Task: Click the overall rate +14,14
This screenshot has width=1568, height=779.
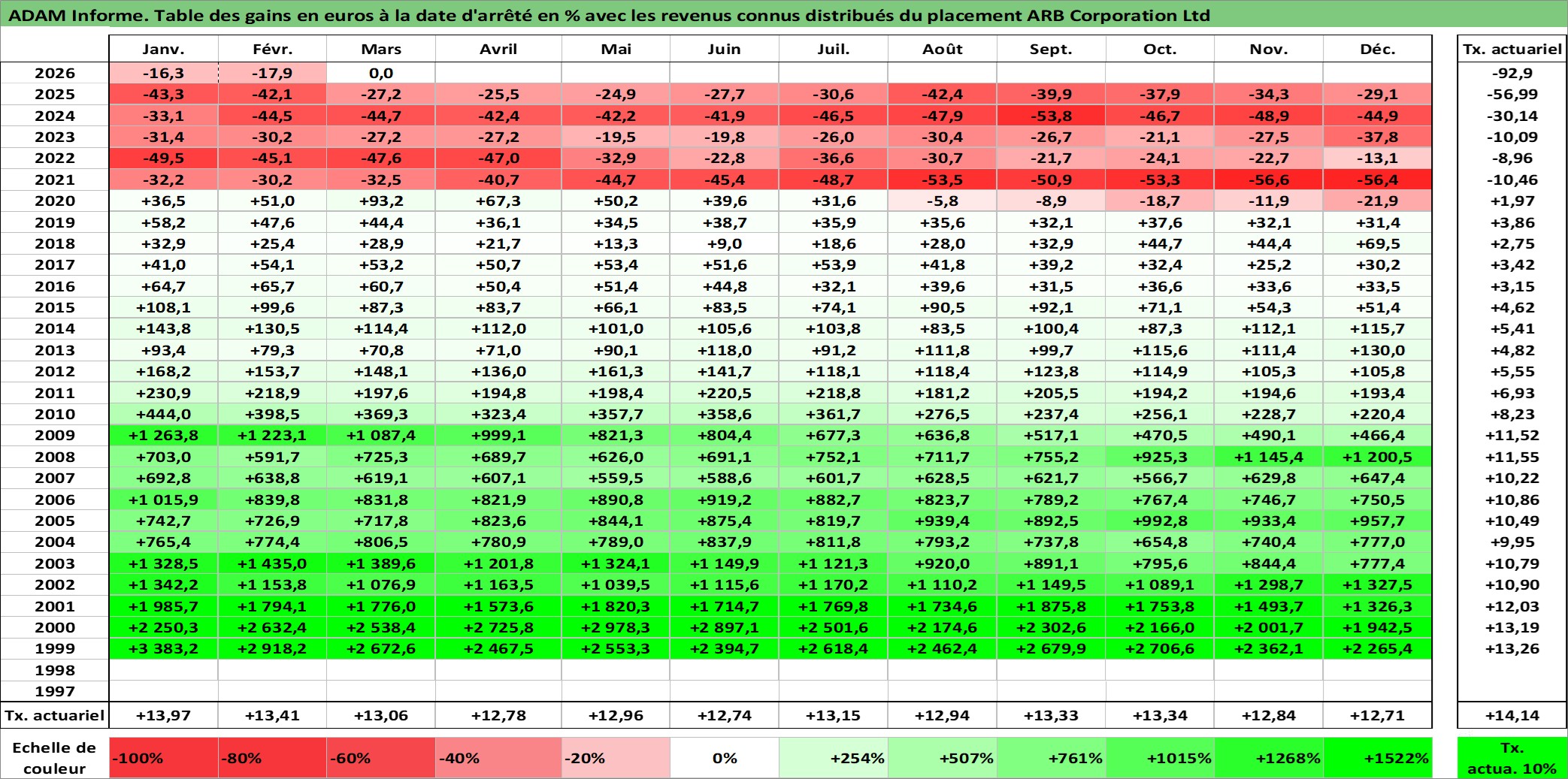Action: click(x=1512, y=715)
